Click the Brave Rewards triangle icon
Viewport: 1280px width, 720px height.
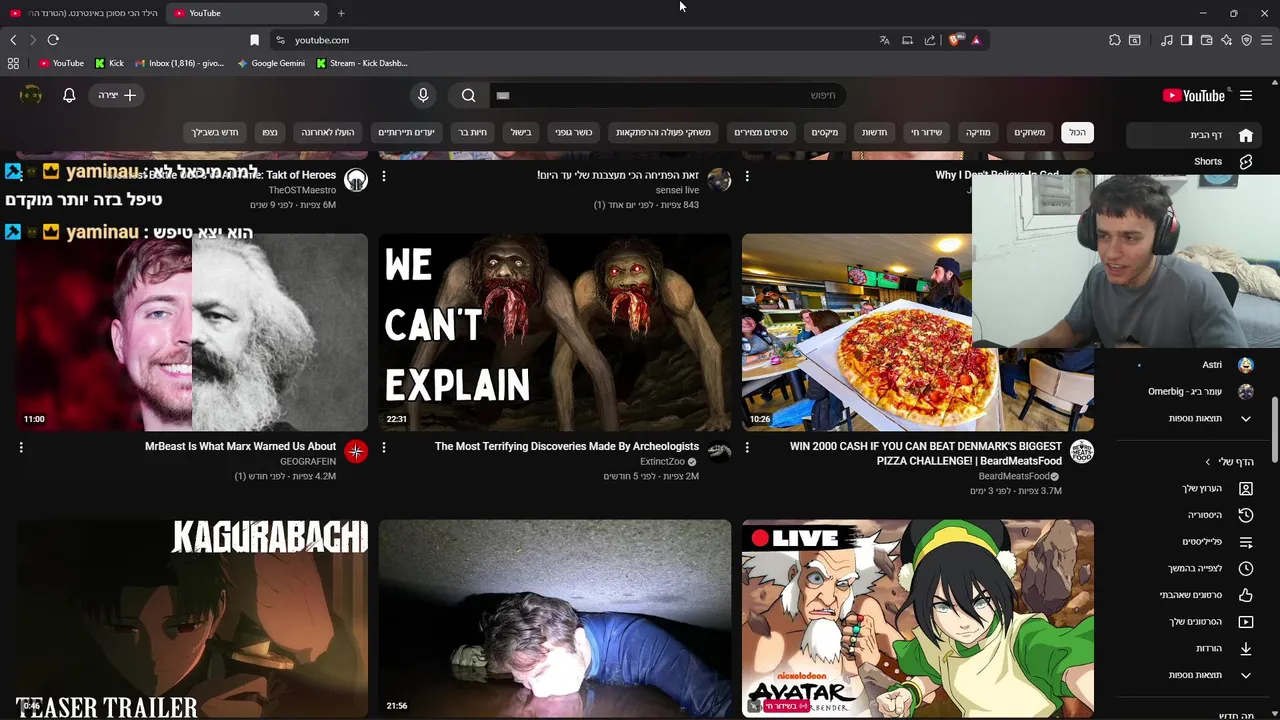(x=976, y=40)
